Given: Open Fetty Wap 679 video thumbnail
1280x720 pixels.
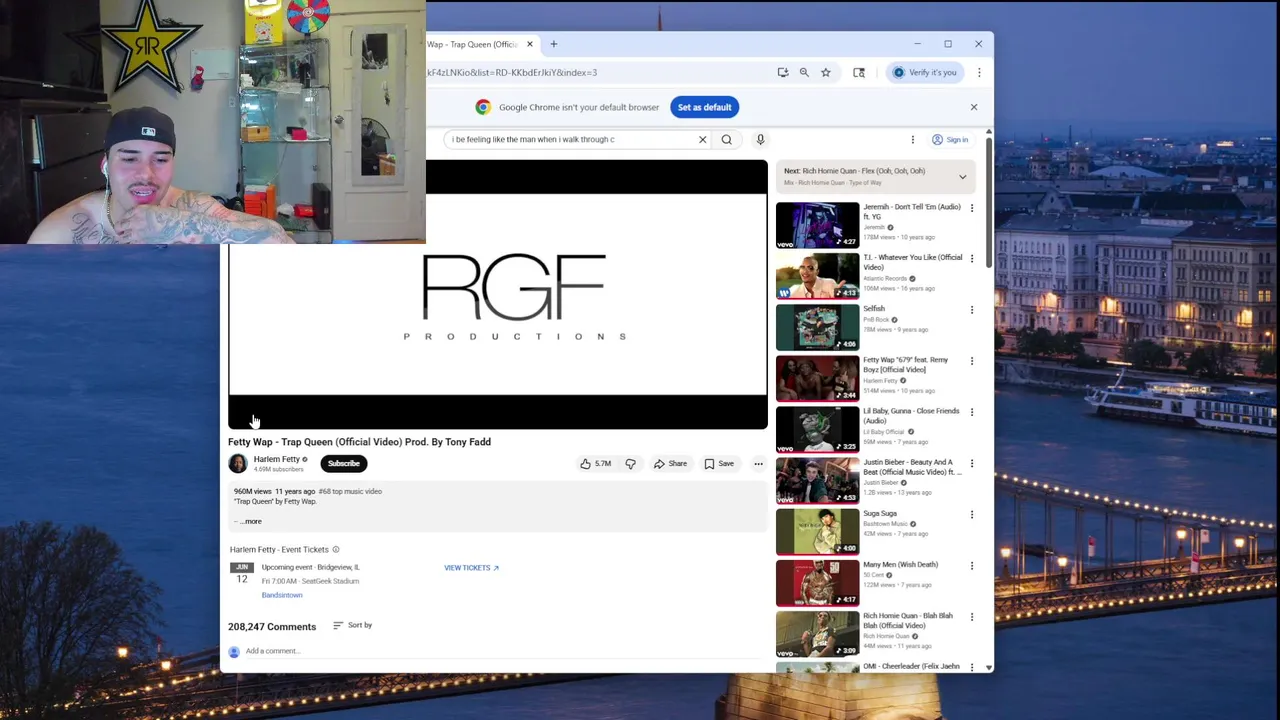Looking at the screenshot, I should (x=818, y=378).
